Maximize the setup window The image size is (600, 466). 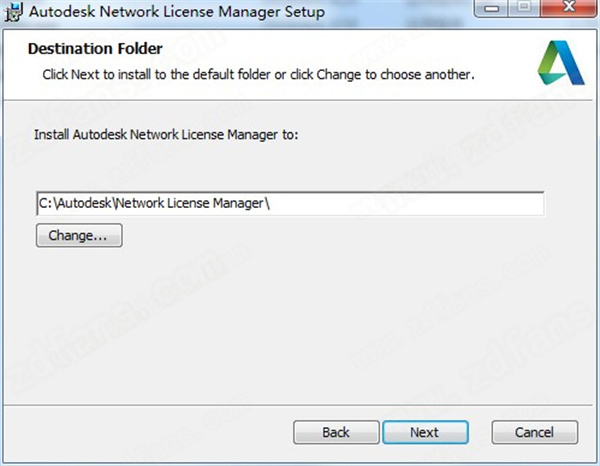click(x=526, y=12)
